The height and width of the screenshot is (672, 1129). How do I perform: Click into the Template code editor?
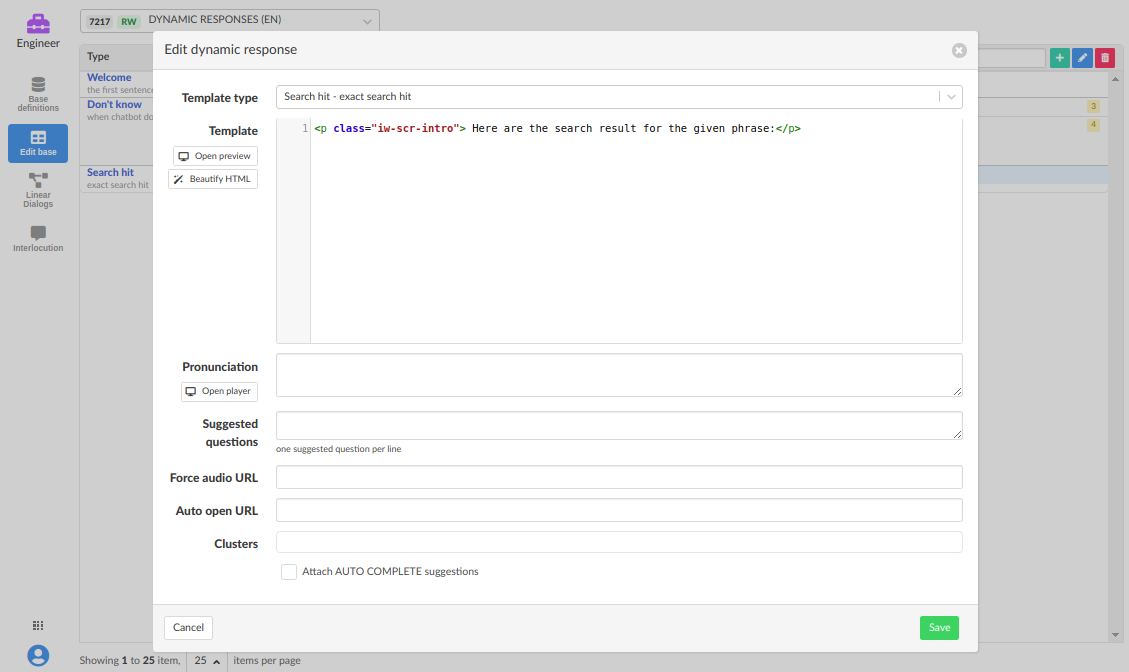pyautogui.click(x=636, y=230)
